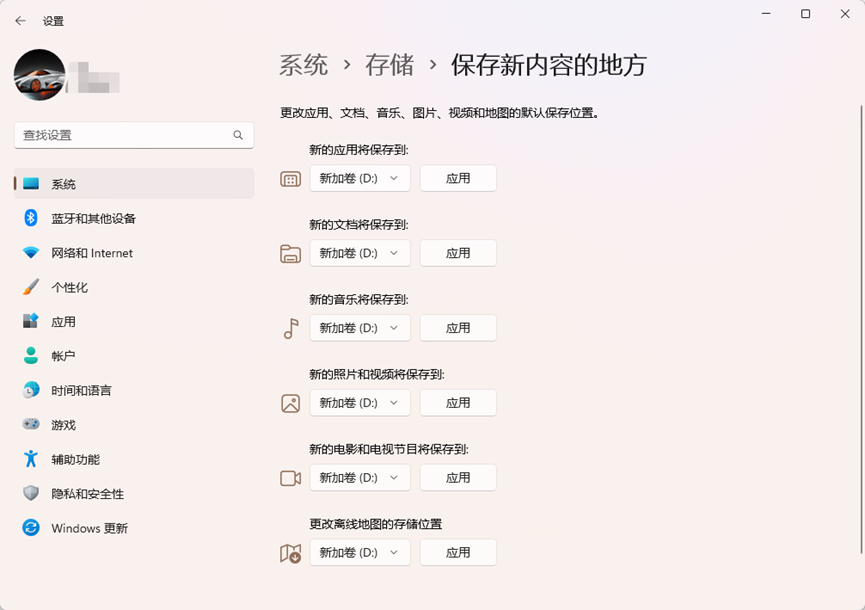Viewport: 865px width, 610px height.
Task: Open the offline maps storage location dropdown
Action: [x=360, y=552]
